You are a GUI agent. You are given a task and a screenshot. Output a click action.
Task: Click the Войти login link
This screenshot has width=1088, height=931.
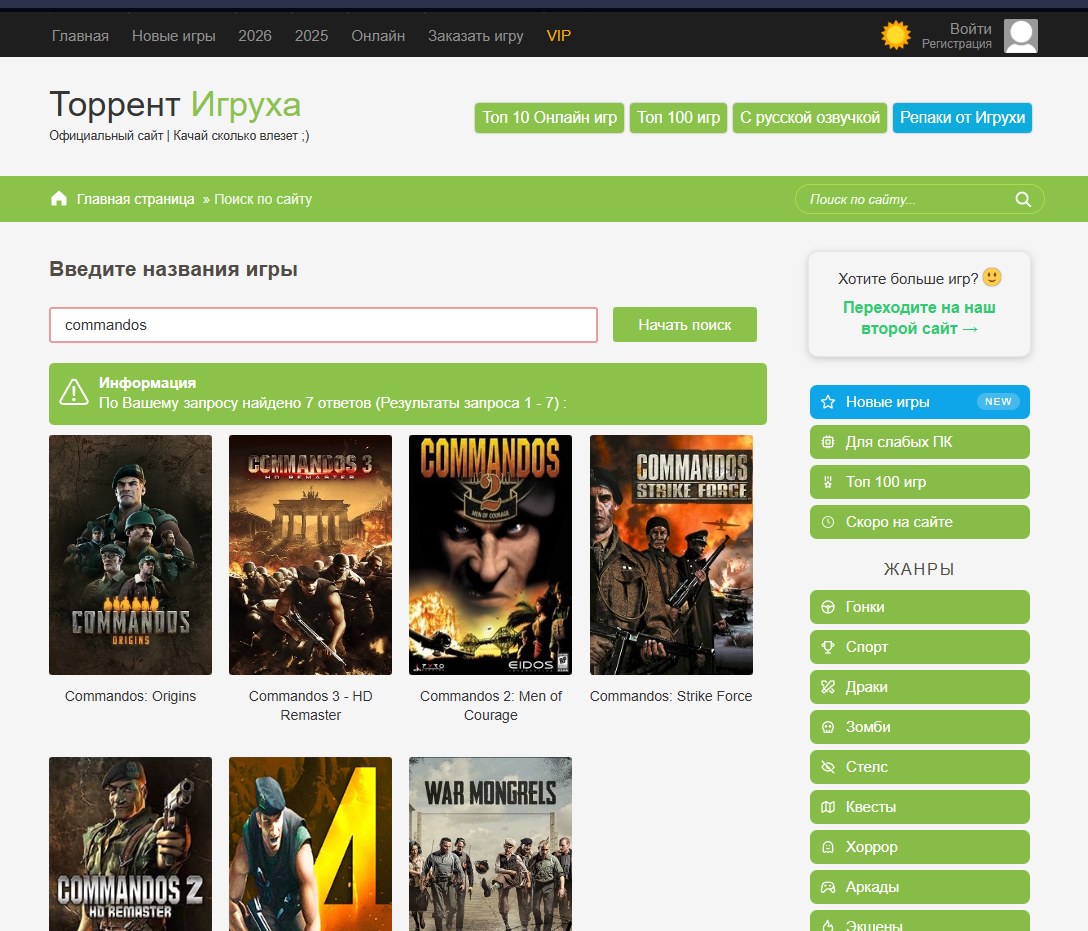970,28
